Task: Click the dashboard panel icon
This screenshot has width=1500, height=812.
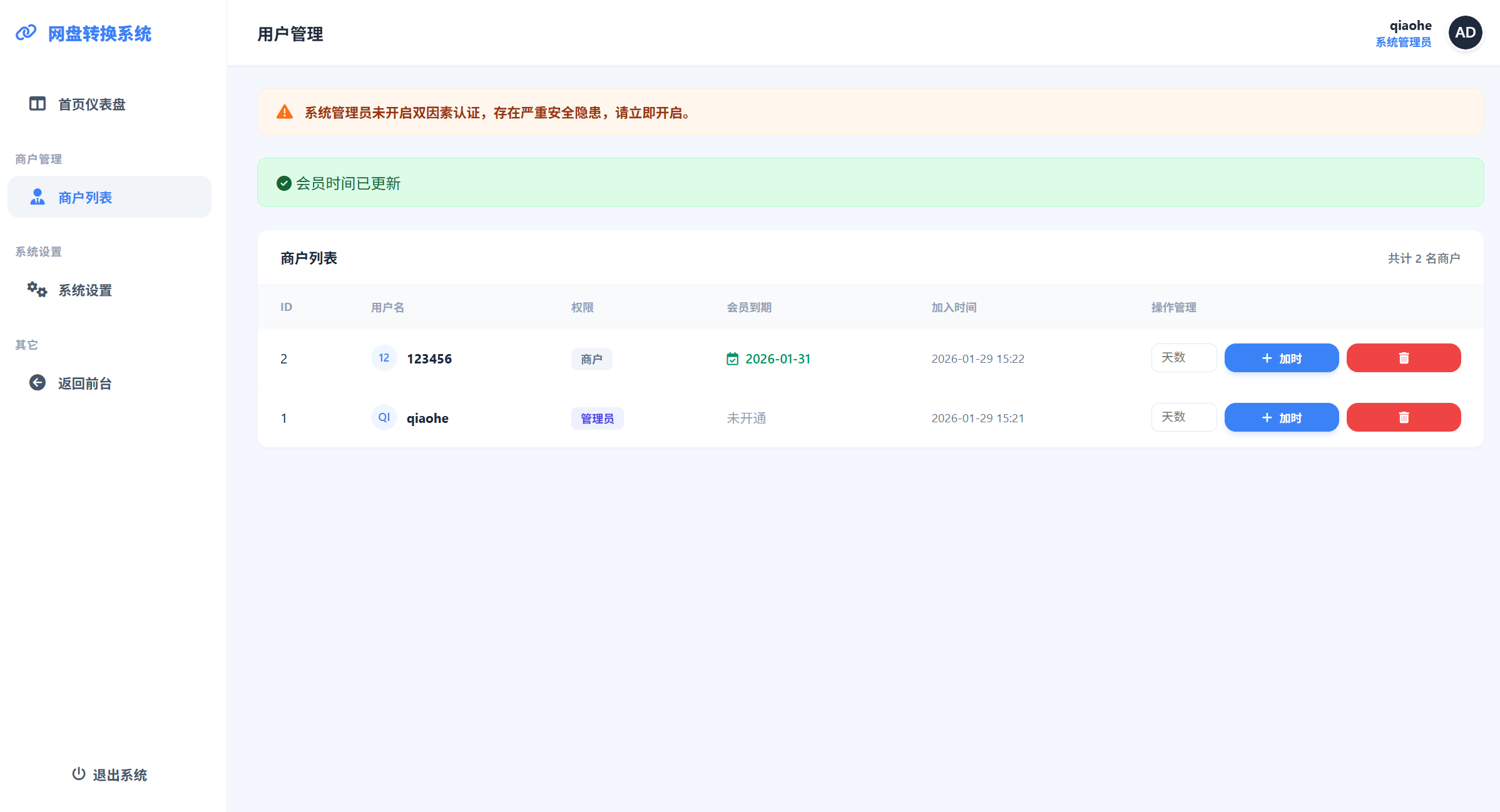Action: (38, 104)
